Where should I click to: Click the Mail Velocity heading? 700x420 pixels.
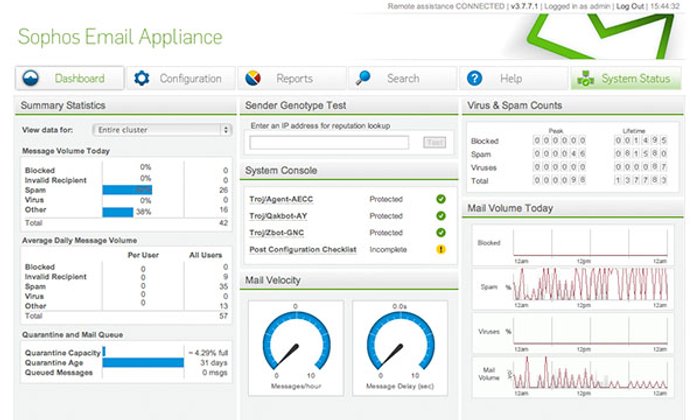[272, 280]
